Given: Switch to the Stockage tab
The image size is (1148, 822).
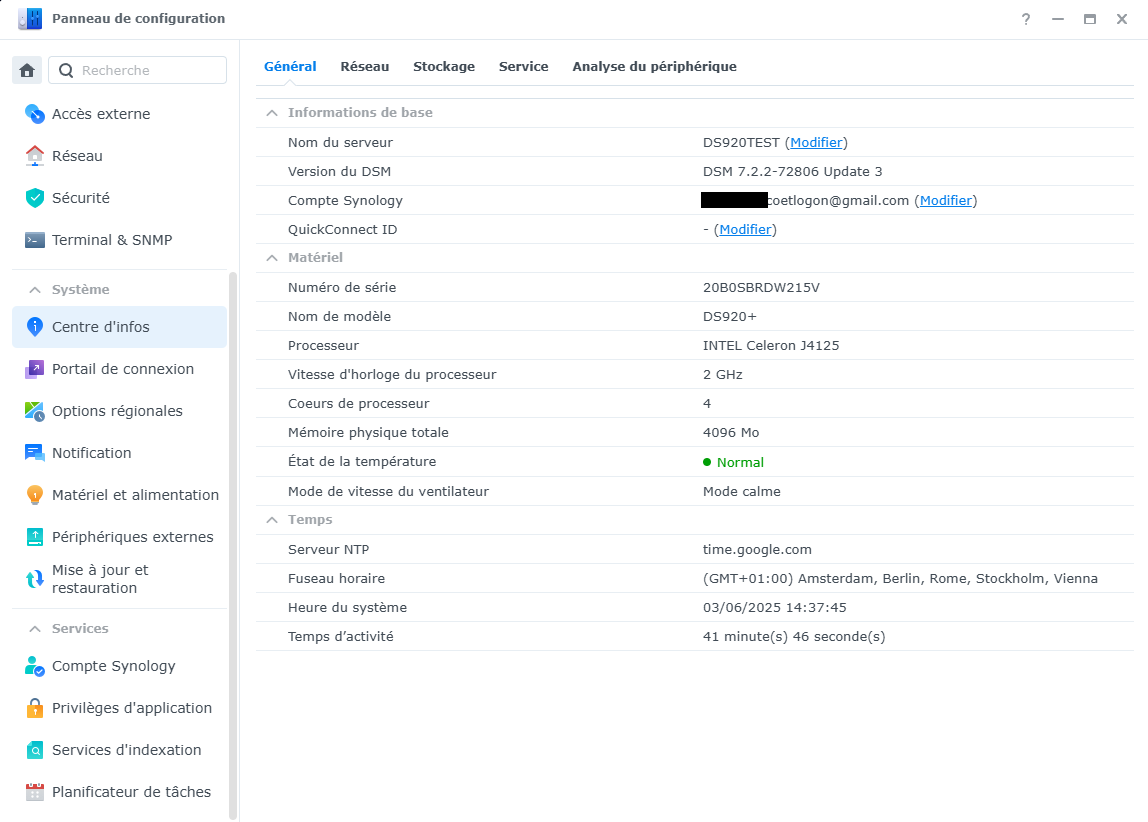Looking at the screenshot, I should 444,66.
